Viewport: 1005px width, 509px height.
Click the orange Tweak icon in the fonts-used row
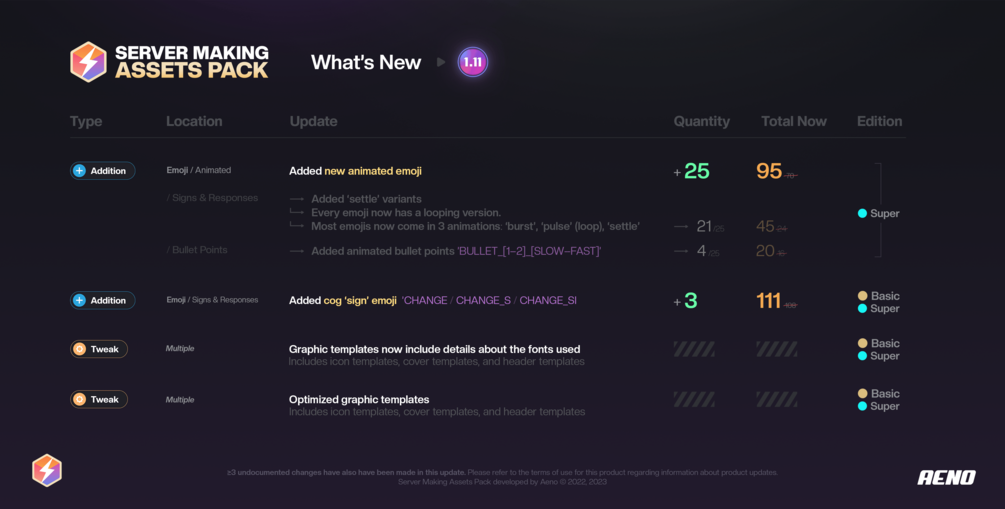click(80, 349)
